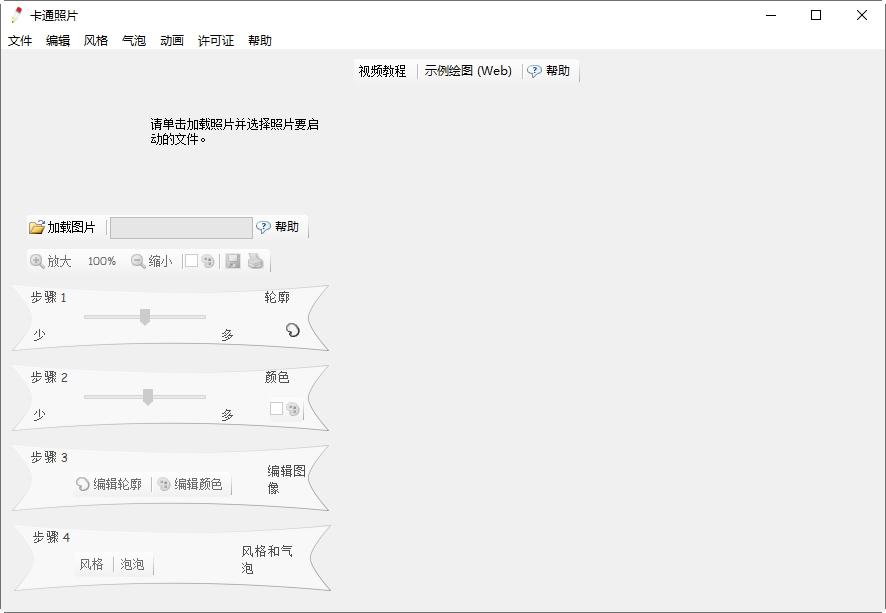Click the empty file path field
Viewport: 886px width, 613px height.
tap(181, 228)
